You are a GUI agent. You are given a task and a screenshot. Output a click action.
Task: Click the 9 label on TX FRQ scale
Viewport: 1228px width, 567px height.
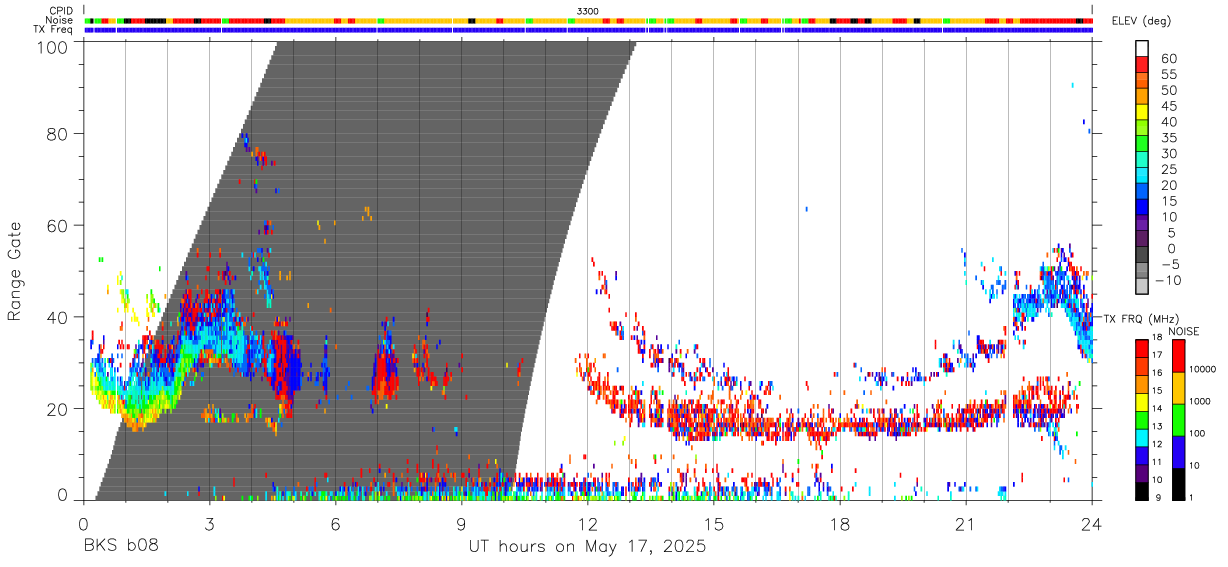tap(1158, 499)
